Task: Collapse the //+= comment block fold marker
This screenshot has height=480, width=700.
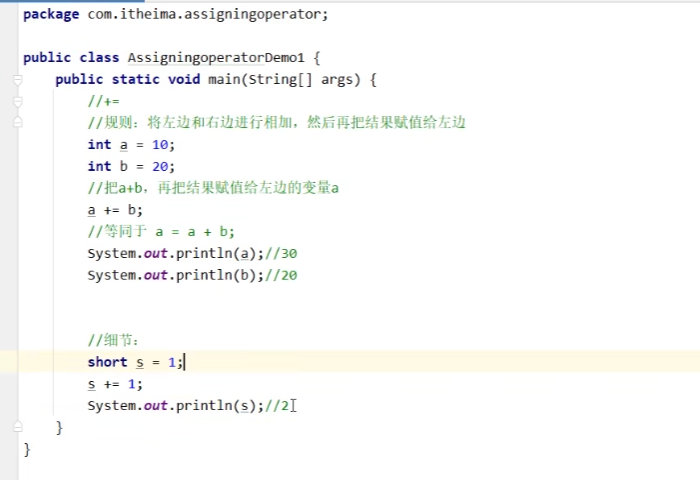Action: point(18,102)
